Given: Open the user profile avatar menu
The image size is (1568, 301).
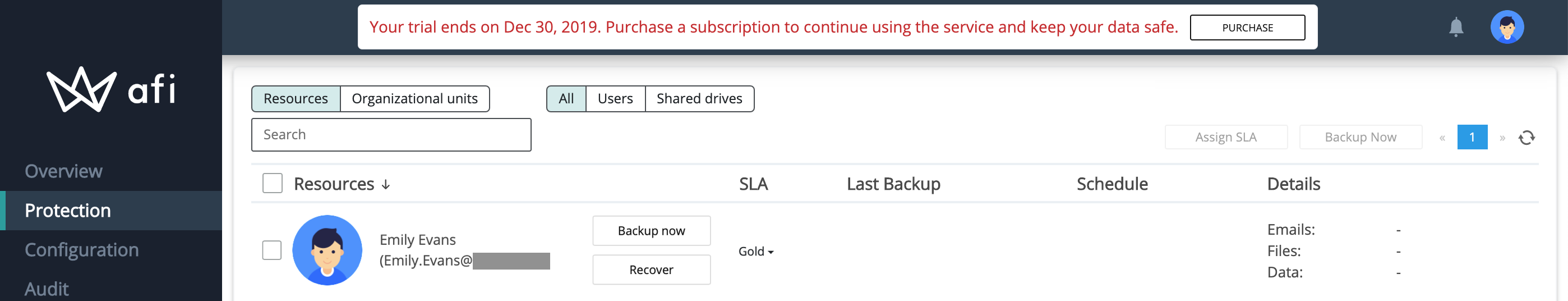Looking at the screenshot, I should [1506, 27].
